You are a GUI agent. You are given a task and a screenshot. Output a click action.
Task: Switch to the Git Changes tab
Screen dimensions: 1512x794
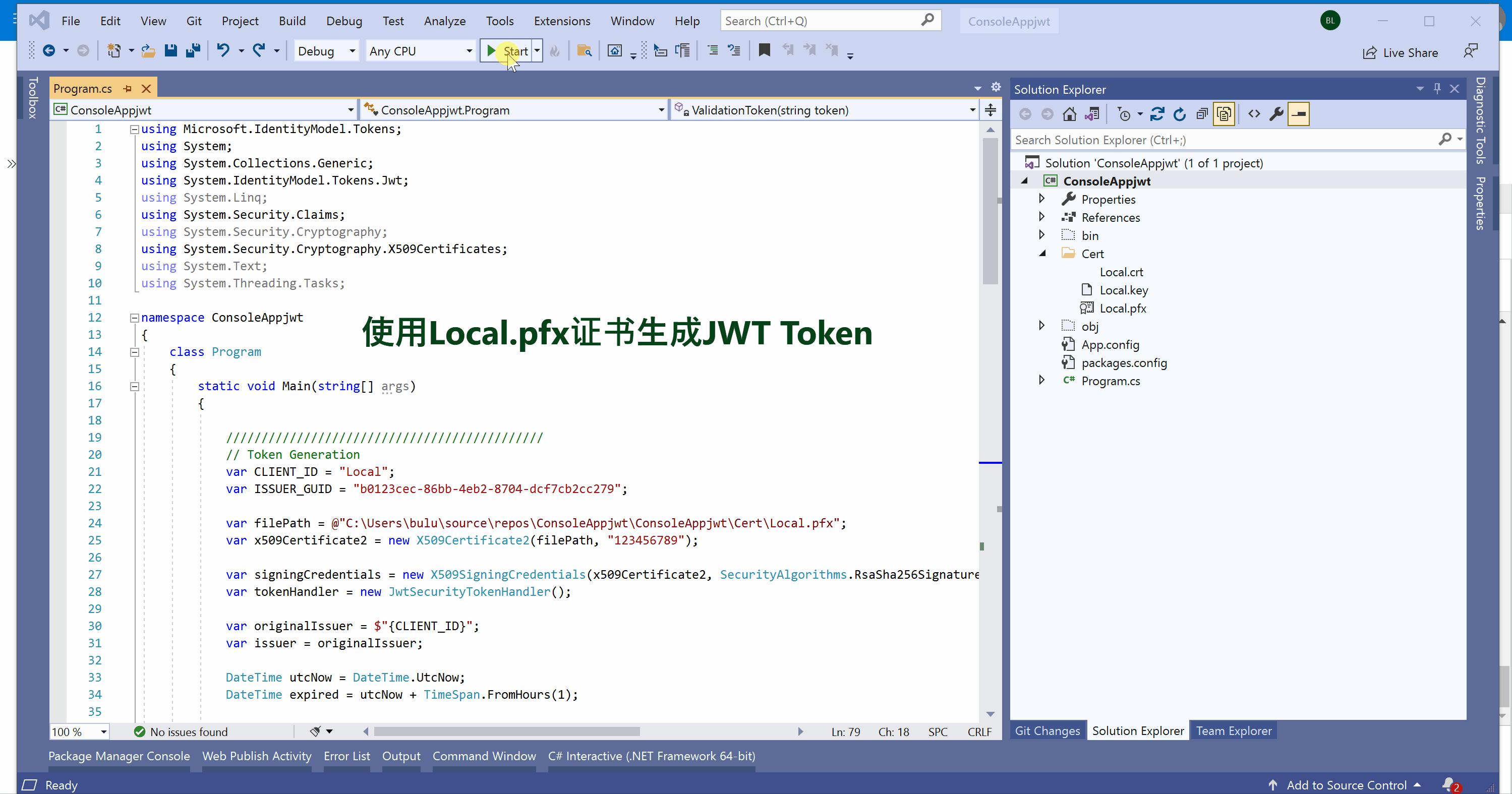pyautogui.click(x=1047, y=730)
